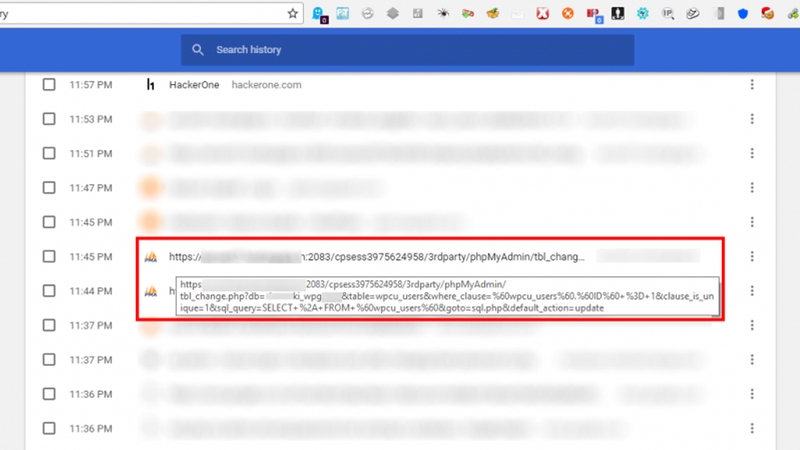Click the red and green tag extension icon
Viewport: 800px width, 450px height.
pyautogui.click(x=467, y=14)
